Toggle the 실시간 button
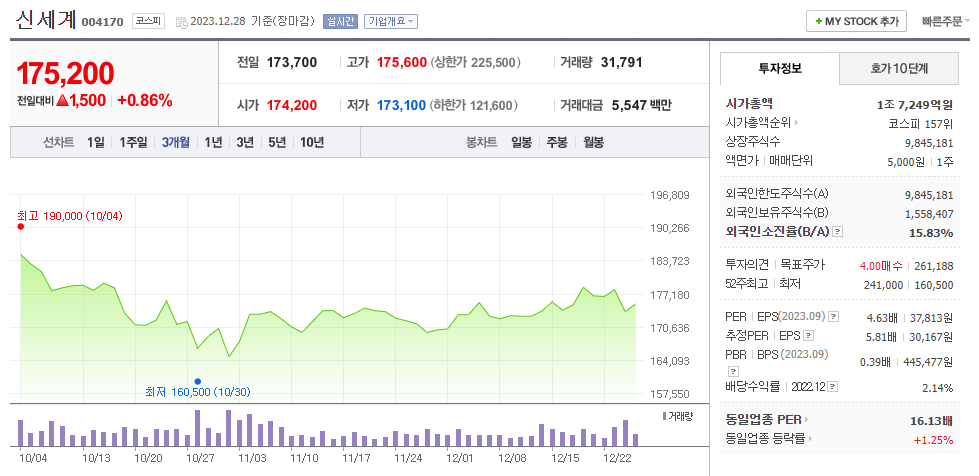The width and height of the screenshot is (979, 476). pos(340,21)
